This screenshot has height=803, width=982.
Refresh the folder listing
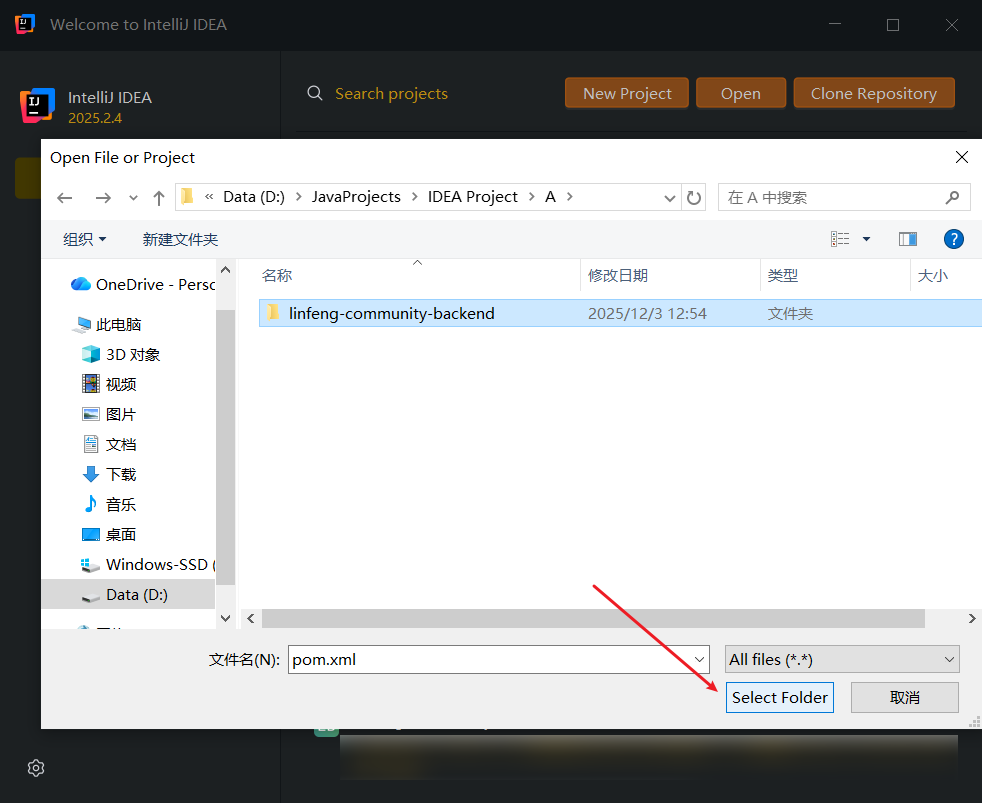[x=693, y=198]
